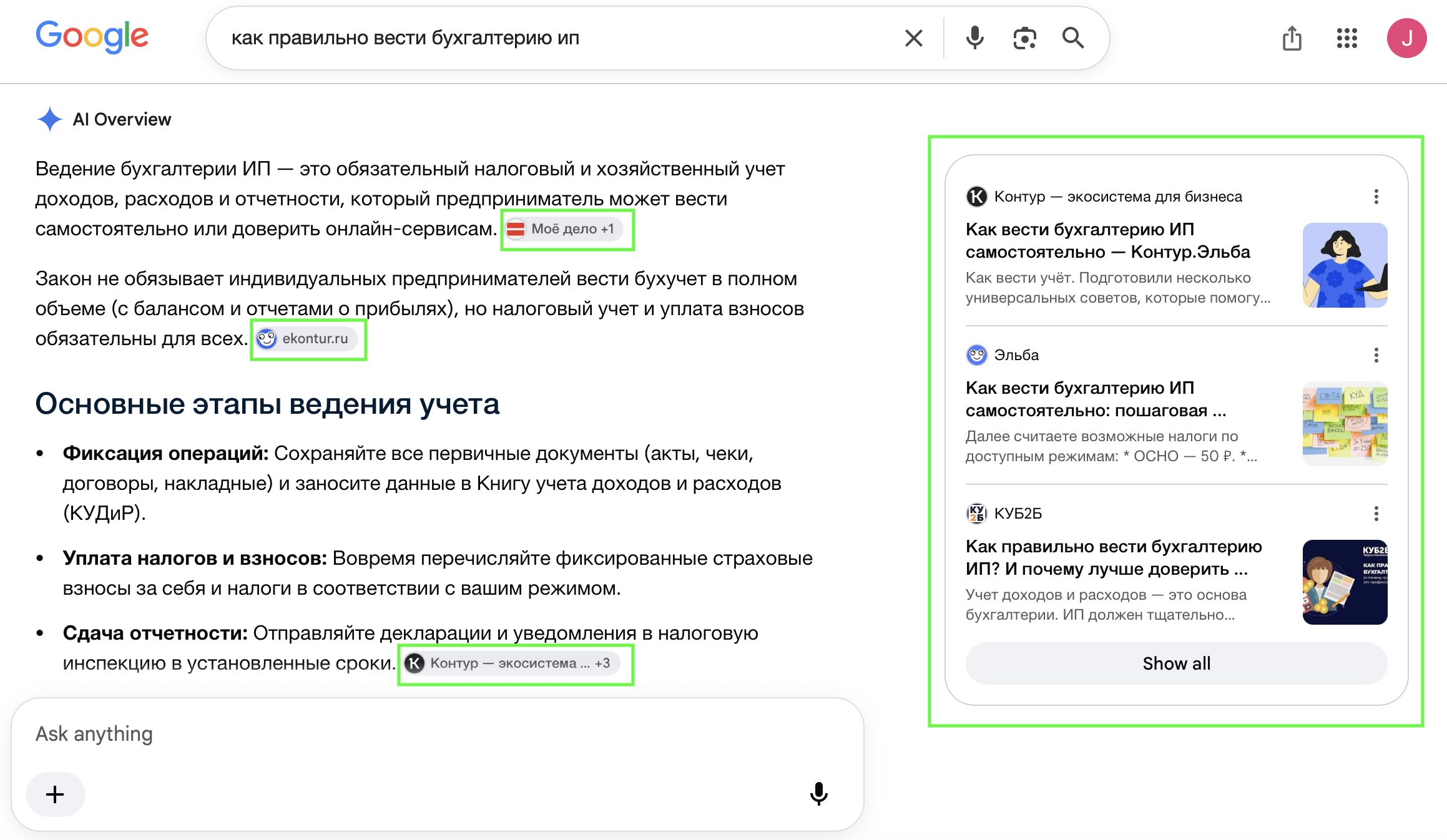
Task: Click the Контур favicon in the sources panel
Action: 976,197
